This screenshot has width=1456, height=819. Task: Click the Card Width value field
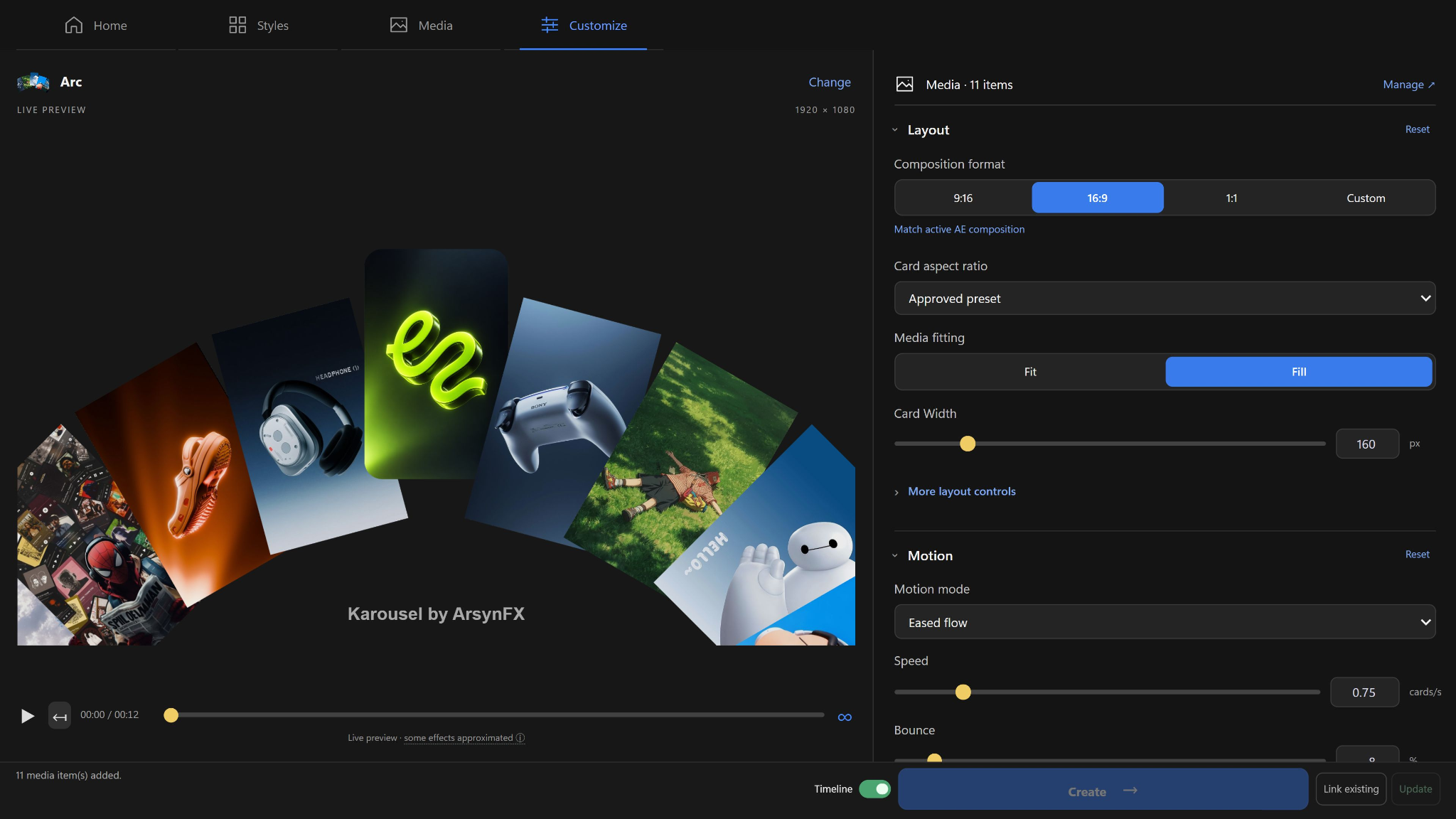coord(1367,444)
